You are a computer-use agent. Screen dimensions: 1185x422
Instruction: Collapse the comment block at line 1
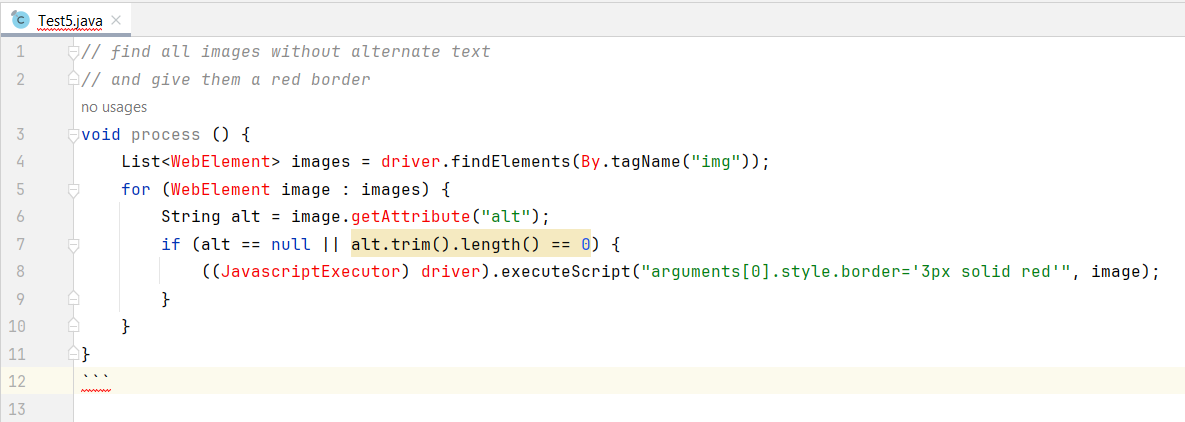pyautogui.click(x=73, y=51)
